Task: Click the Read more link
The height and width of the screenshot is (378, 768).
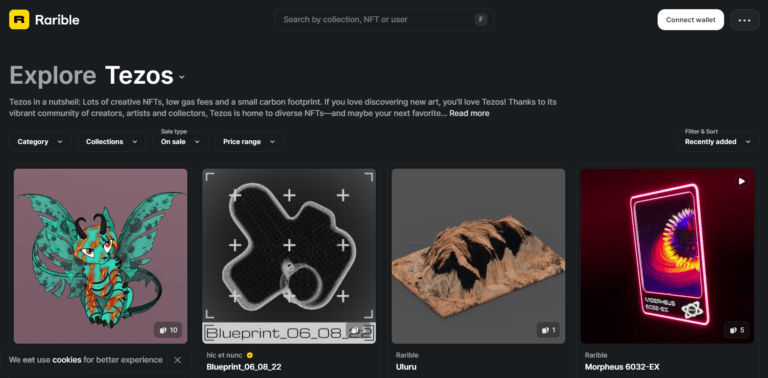Action: coord(469,113)
